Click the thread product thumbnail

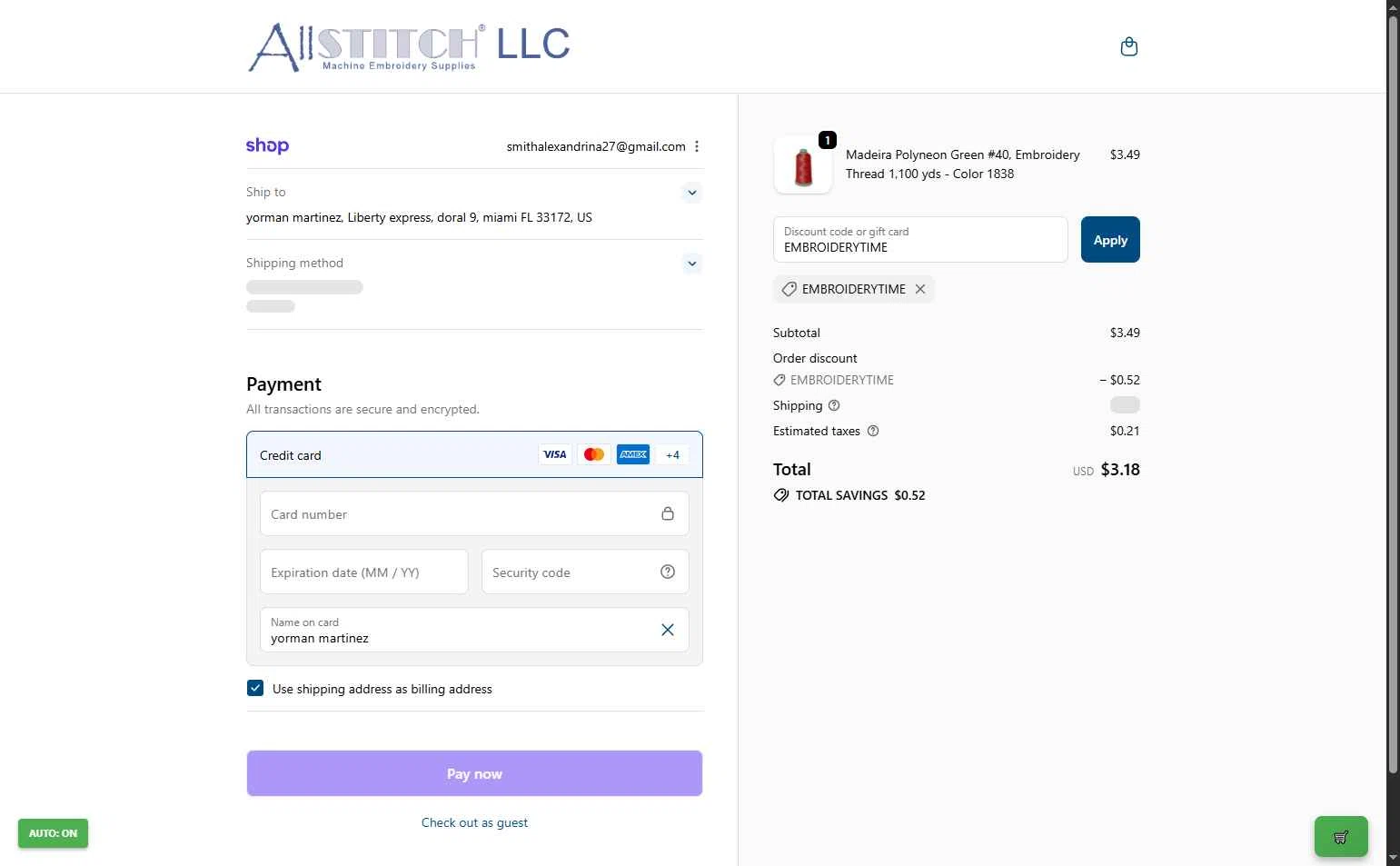803,164
